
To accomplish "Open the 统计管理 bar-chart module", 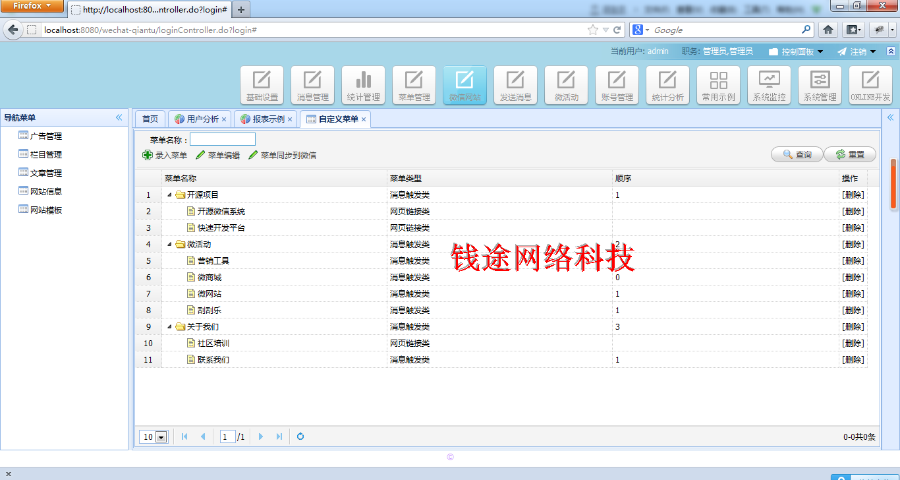I will (363, 85).
